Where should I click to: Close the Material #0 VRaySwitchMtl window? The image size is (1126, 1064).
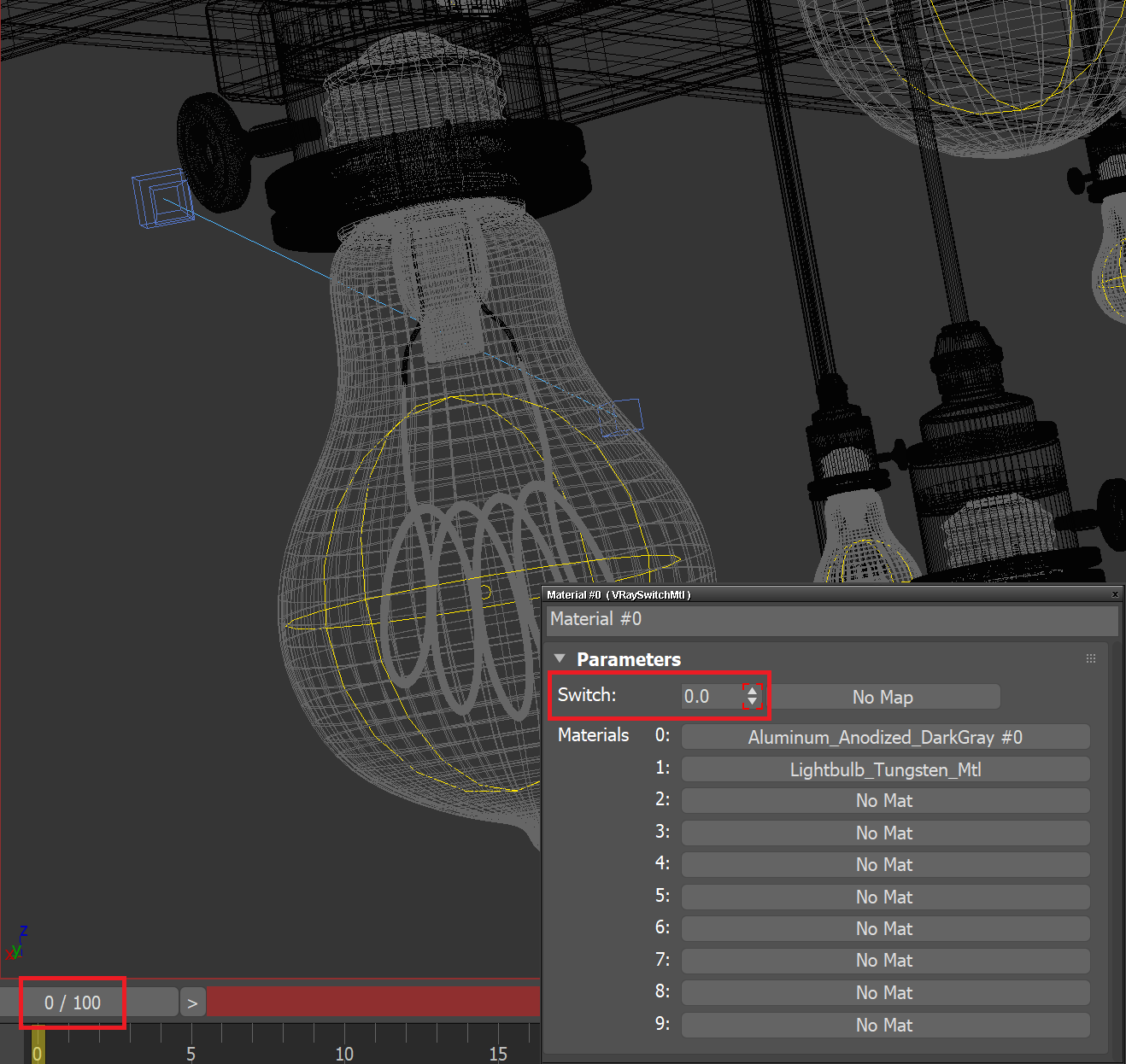click(1115, 594)
